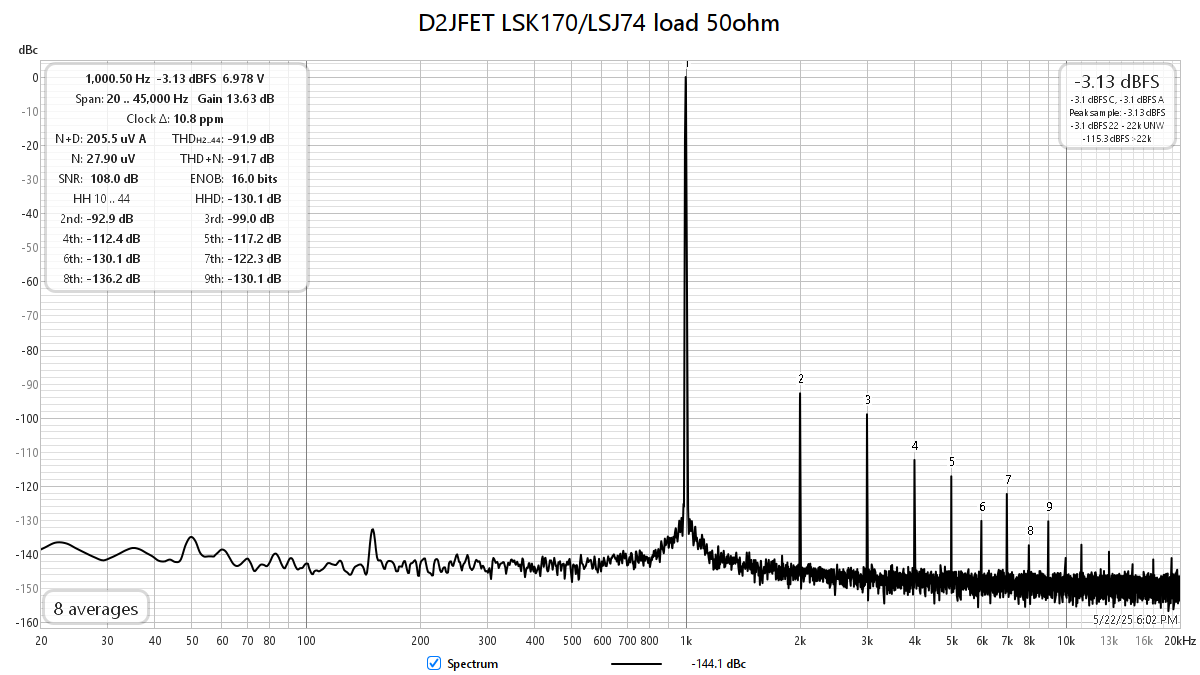The height and width of the screenshot is (675, 1200).
Task: Click the Span: 20 .. 45,000 Hz text
Action: tap(132, 99)
